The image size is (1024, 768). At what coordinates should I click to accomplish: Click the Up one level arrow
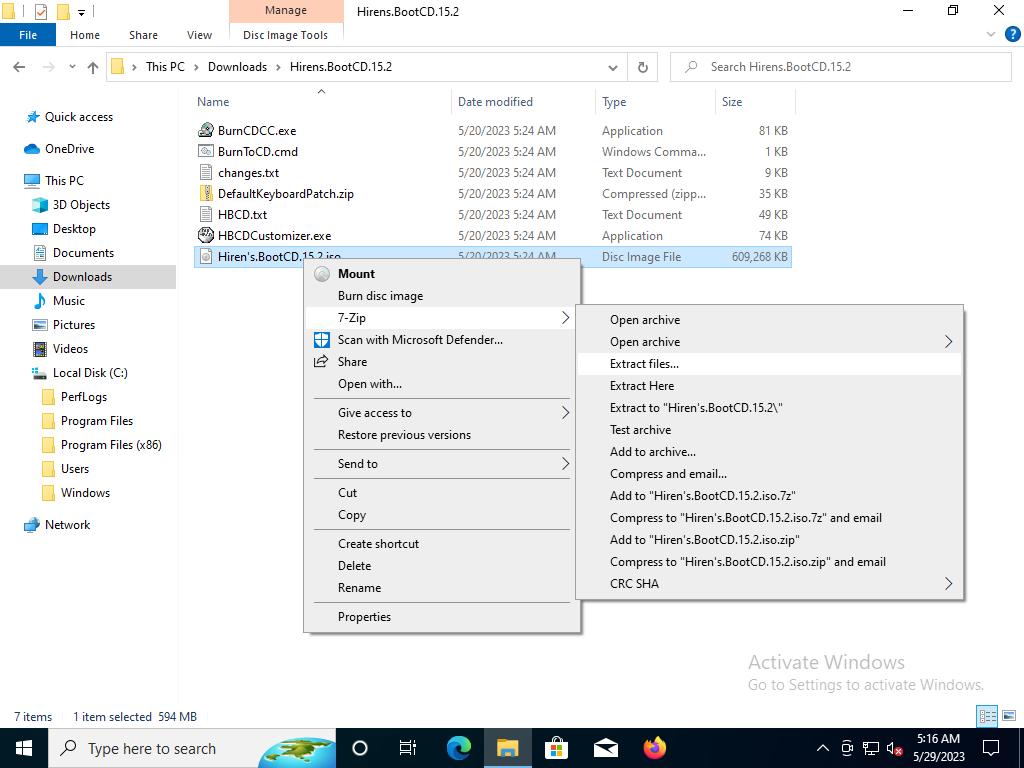(x=93, y=67)
